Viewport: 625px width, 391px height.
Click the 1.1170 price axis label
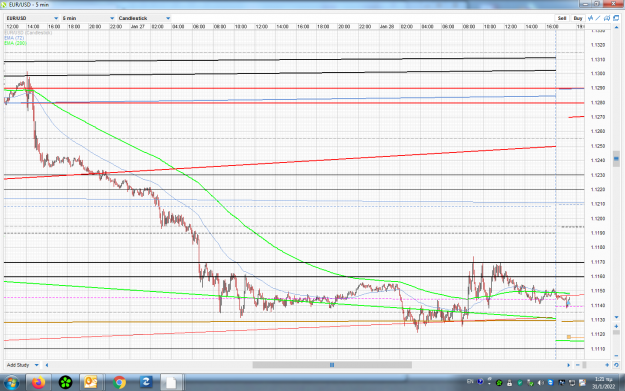point(597,262)
